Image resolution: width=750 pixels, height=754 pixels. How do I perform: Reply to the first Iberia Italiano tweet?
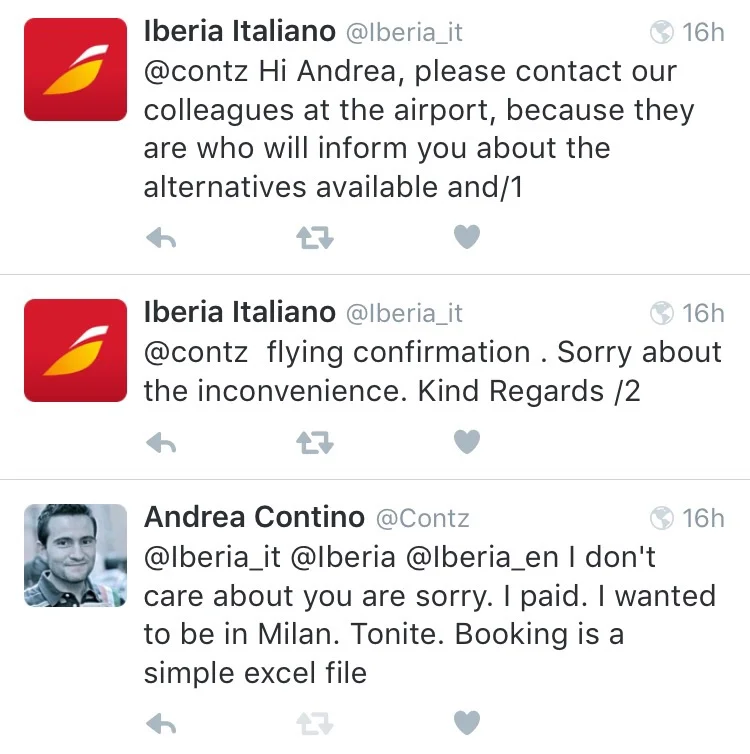(161, 238)
